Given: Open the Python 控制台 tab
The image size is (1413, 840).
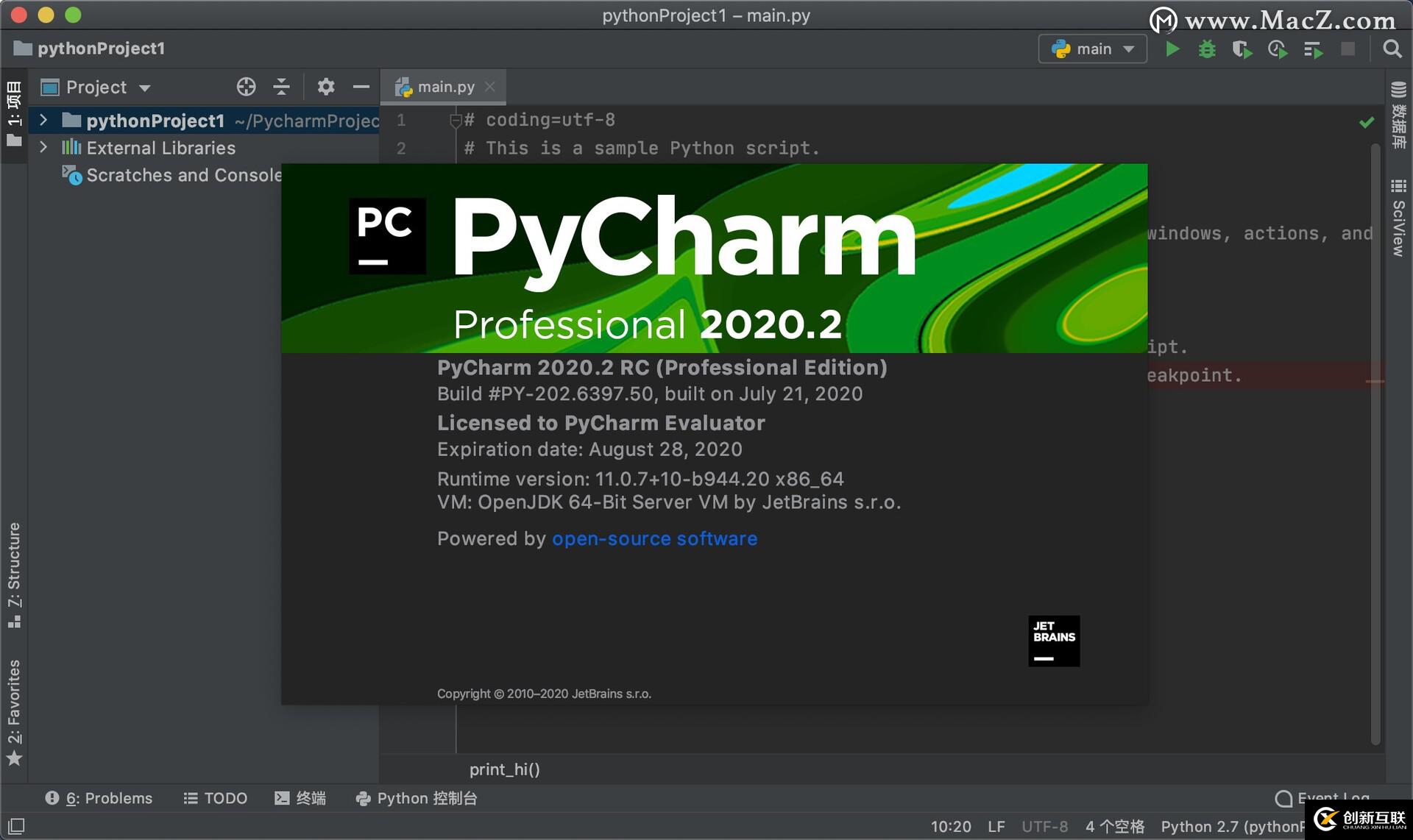Looking at the screenshot, I should [x=417, y=798].
